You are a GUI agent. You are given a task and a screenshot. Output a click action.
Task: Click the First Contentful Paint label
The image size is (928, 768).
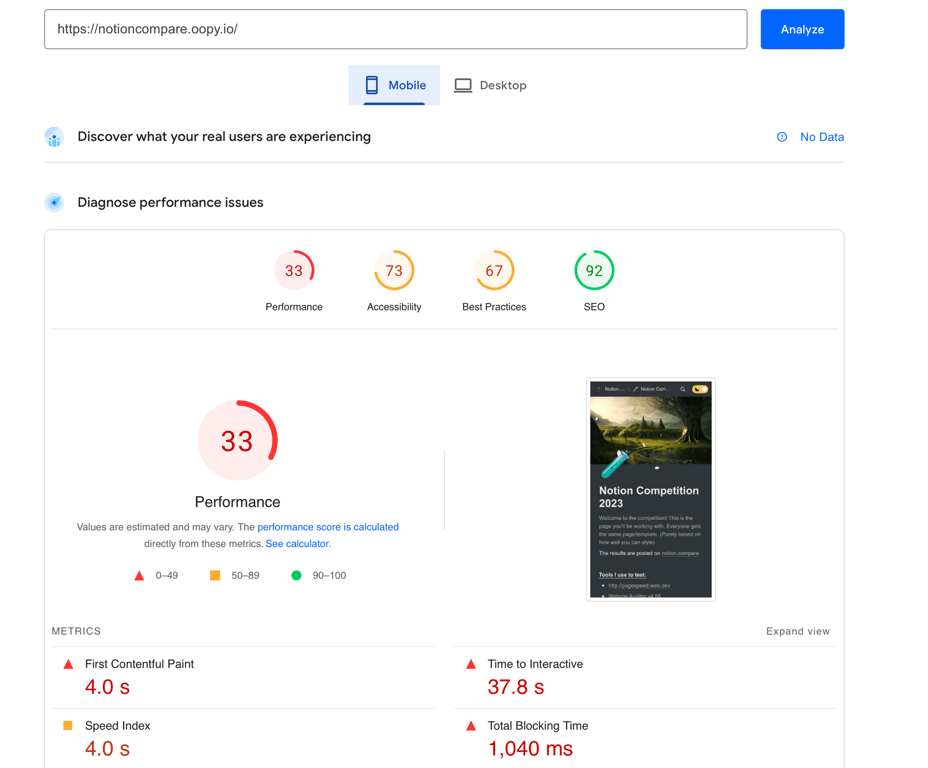tap(139, 664)
